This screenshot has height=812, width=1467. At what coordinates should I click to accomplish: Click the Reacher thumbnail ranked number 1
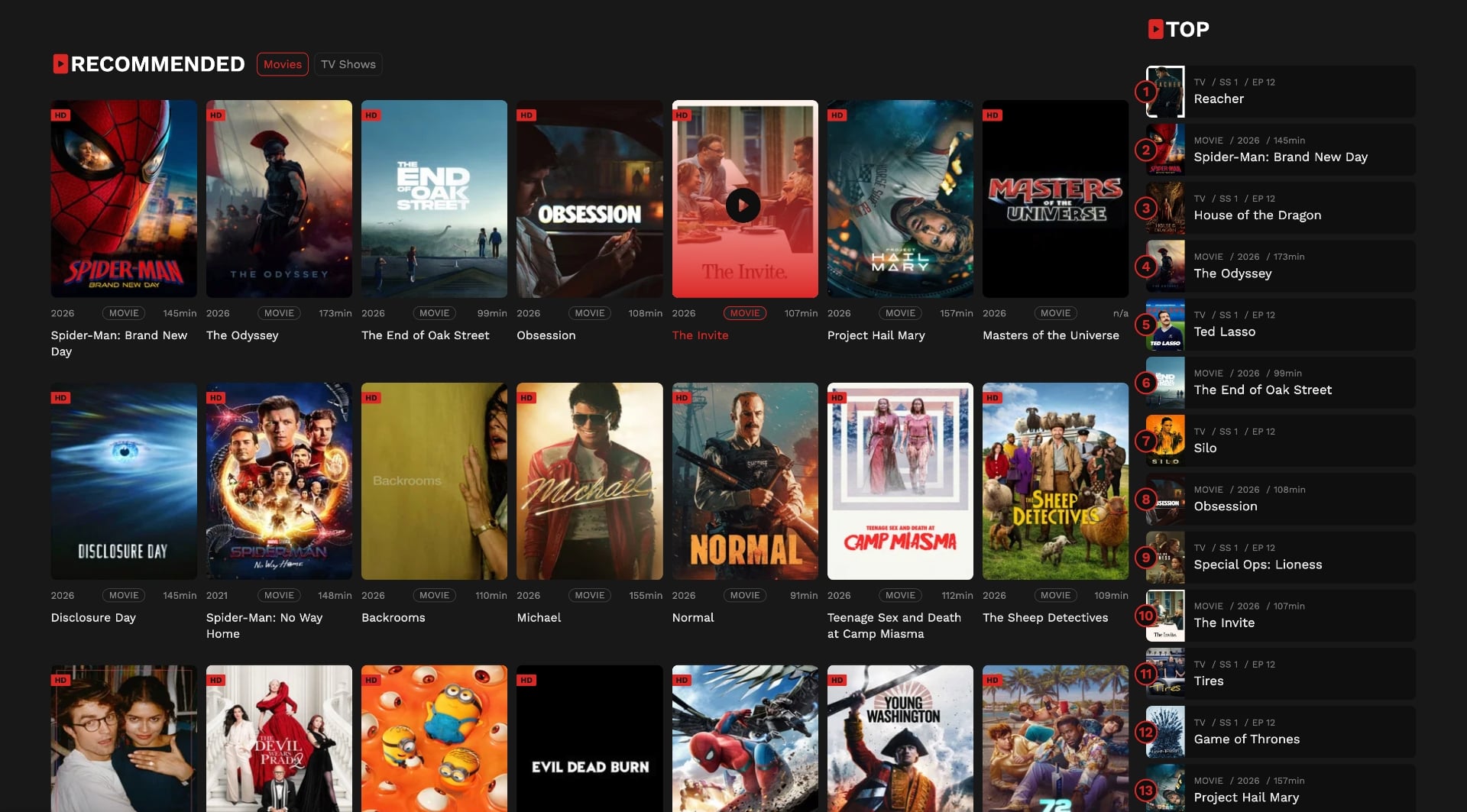tap(1165, 92)
